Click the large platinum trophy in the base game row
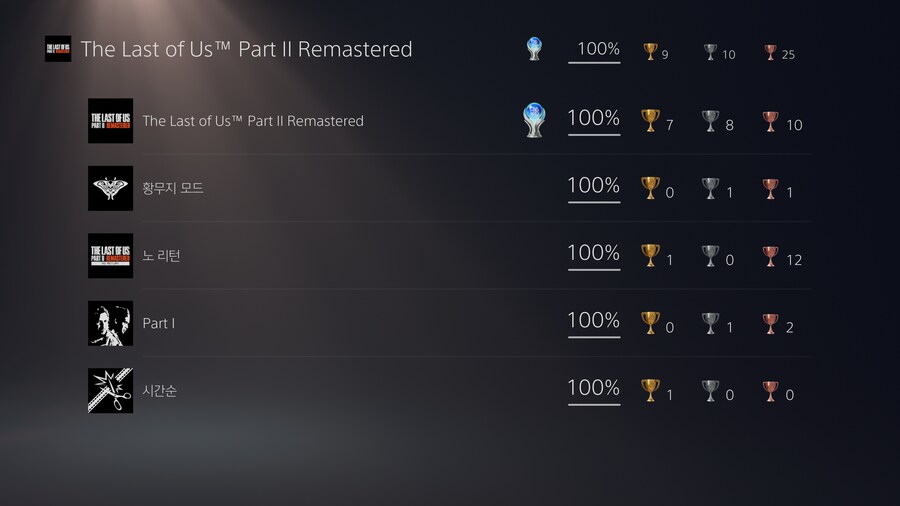Image resolution: width=900 pixels, height=506 pixels. [x=535, y=120]
